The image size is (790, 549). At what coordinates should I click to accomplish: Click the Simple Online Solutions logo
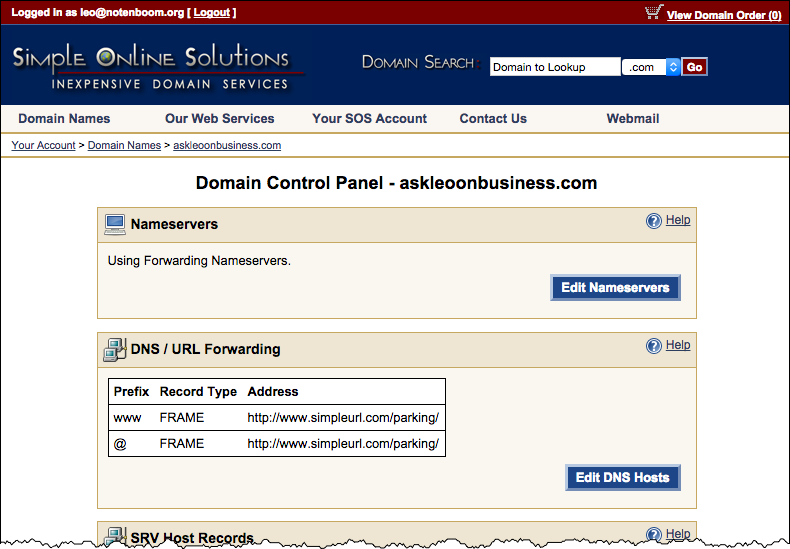pos(158,67)
